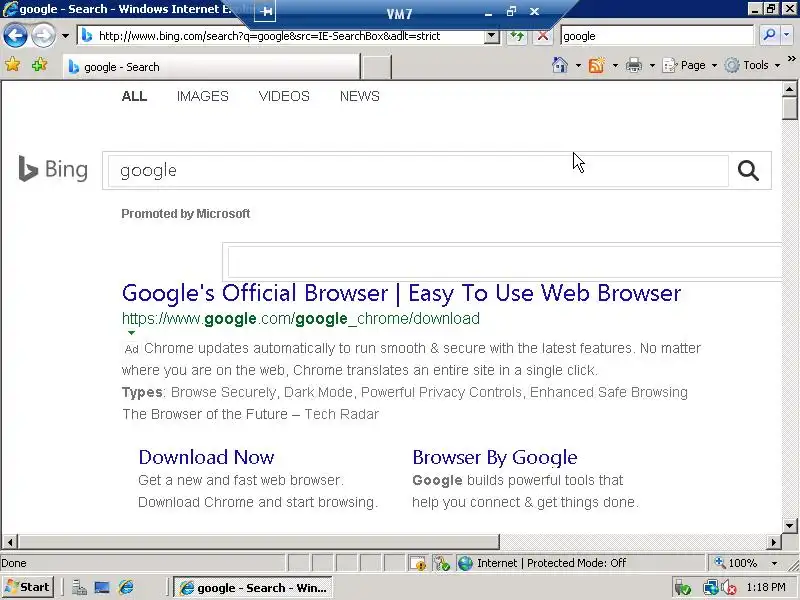Image resolution: width=800 pixels, height=600 pixels.
Task: Switch to the NEWS results tab
Action: point(360,96)
